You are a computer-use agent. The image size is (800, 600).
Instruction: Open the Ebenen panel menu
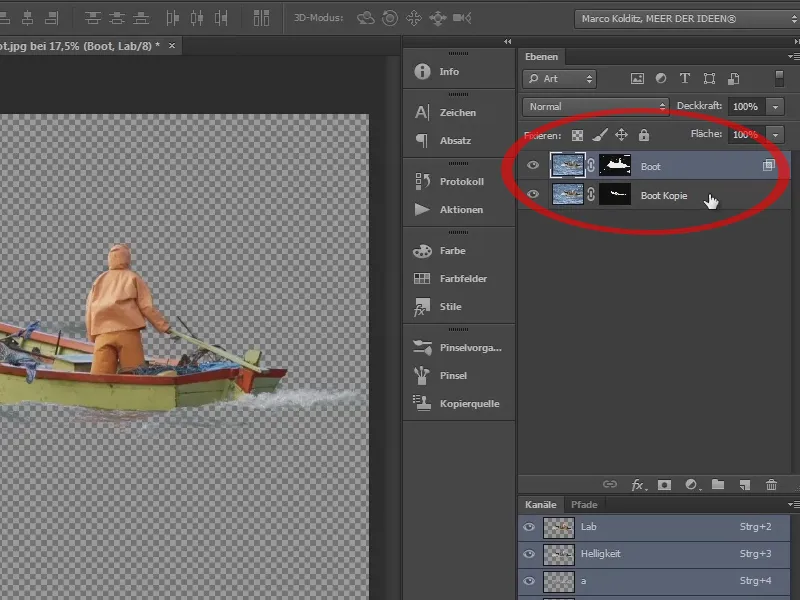click(793, 56)
